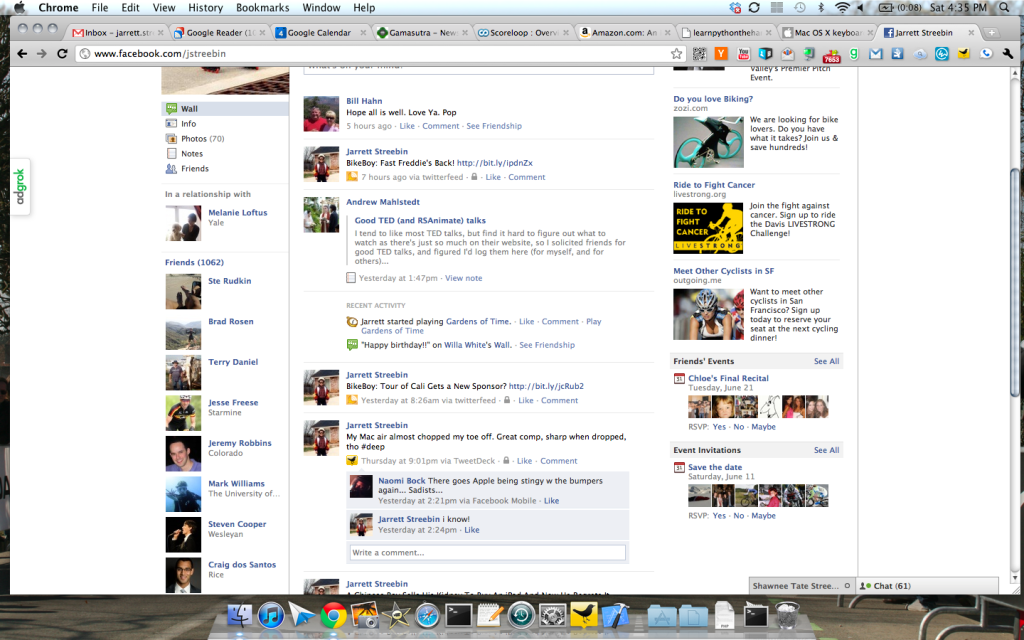Screen dimensions: 1024x640
Task: Click the phone bubble extension icon
Action: coord(986,54)
